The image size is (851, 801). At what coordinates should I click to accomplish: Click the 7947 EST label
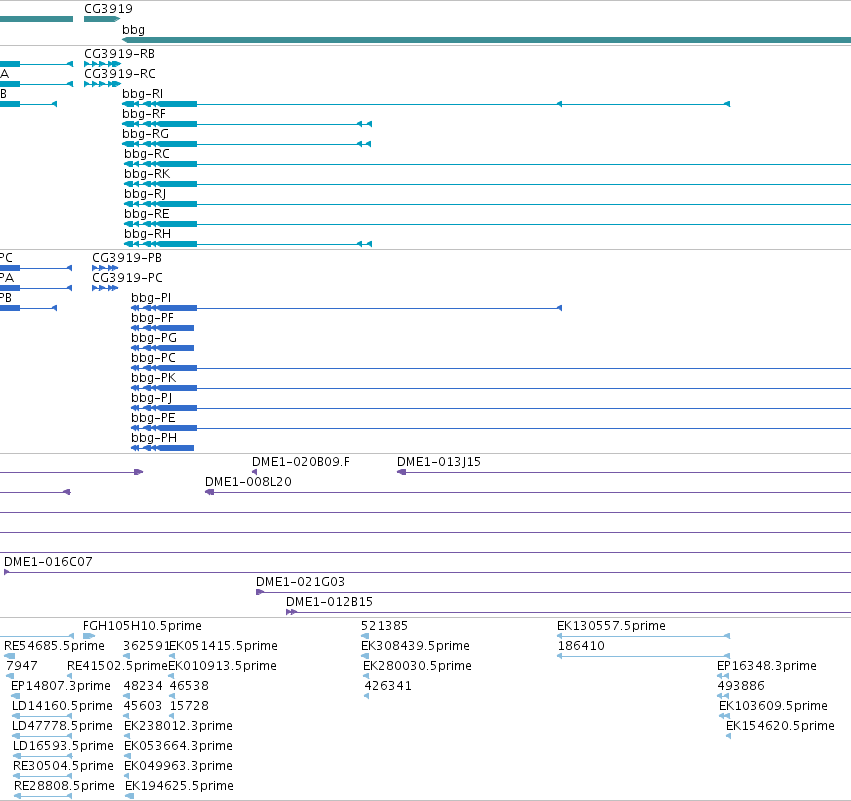22,666
